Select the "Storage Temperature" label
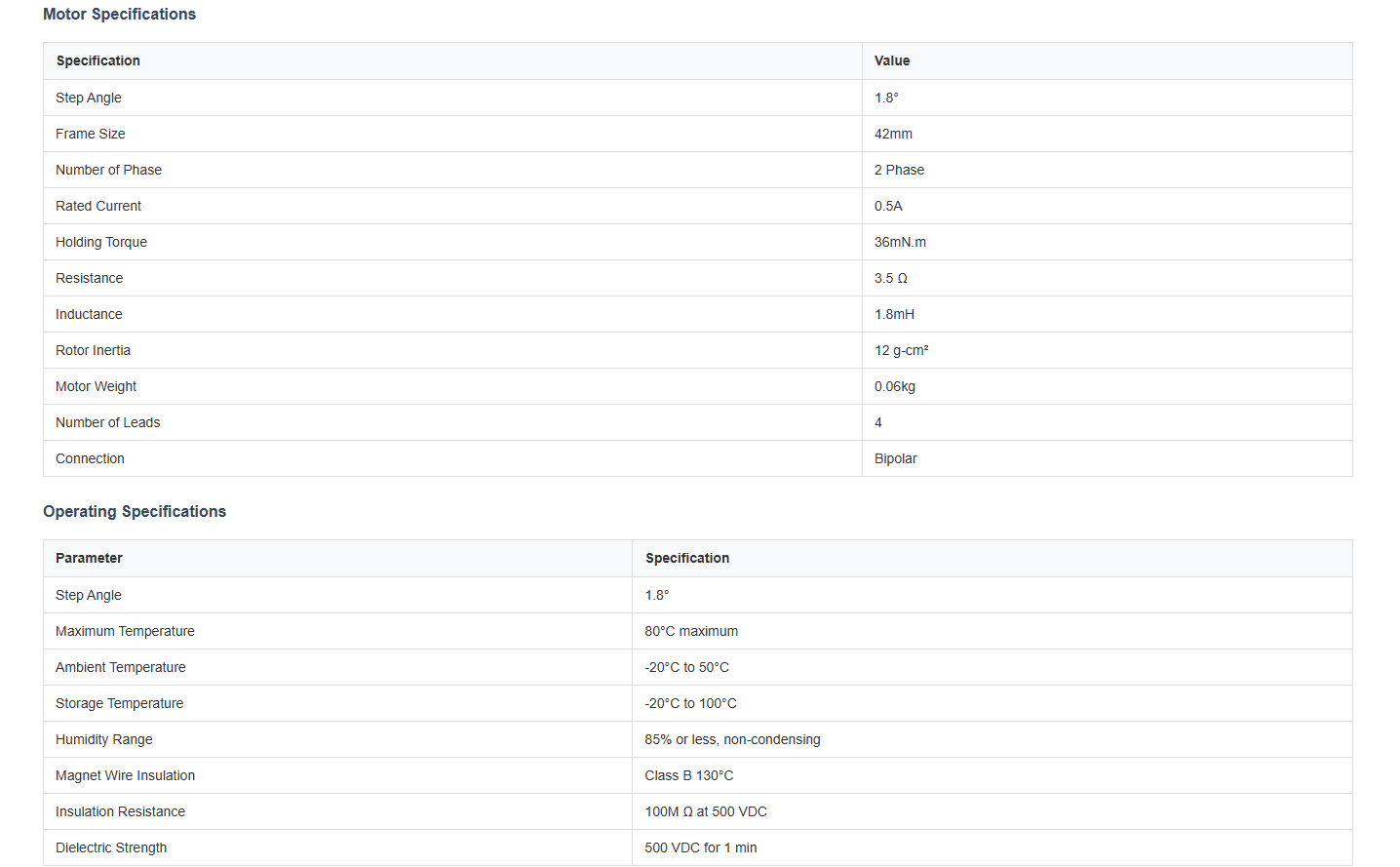This screenshot has width=1400, height=867. (119, 703)
